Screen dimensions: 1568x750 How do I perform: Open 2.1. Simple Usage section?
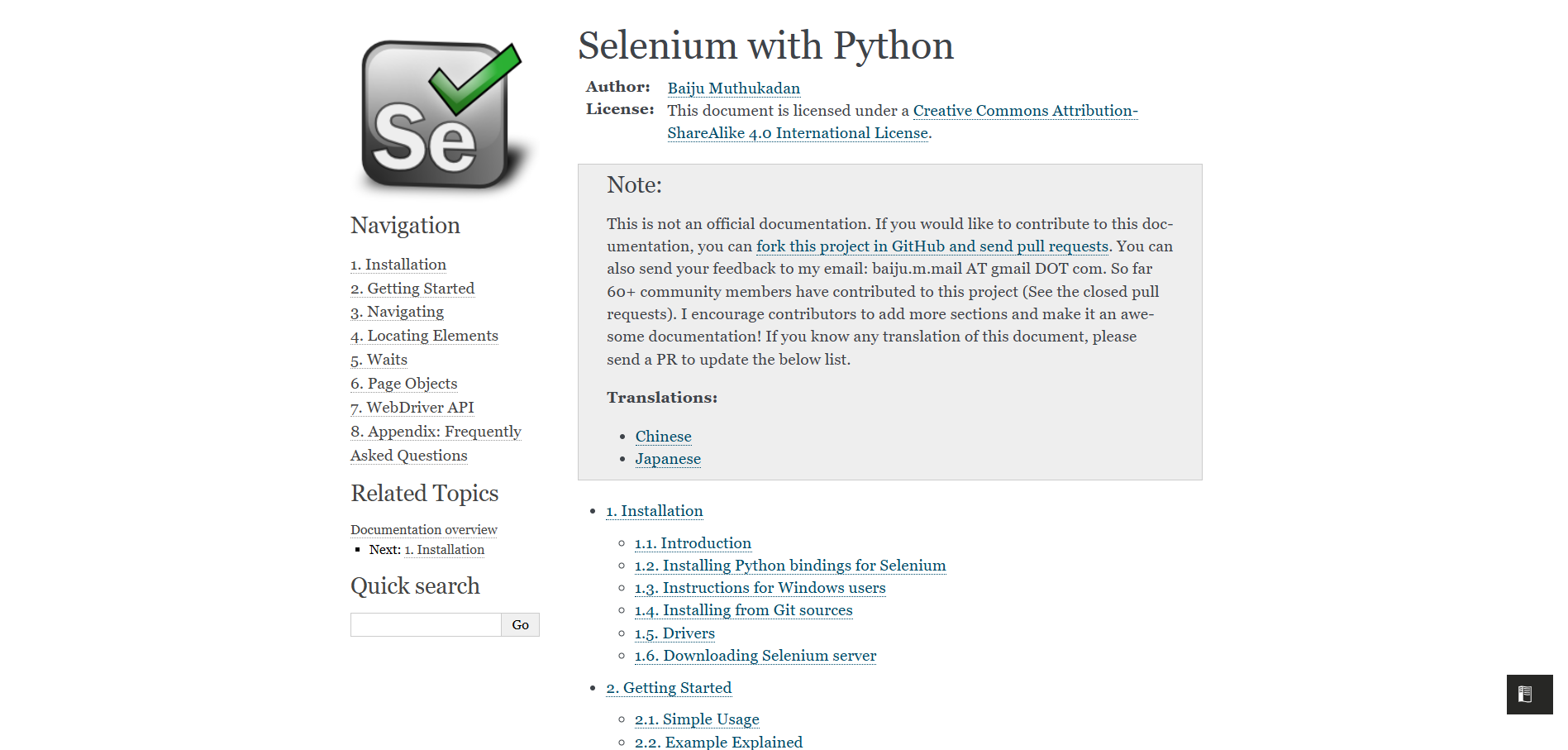(x=696, y=719)
